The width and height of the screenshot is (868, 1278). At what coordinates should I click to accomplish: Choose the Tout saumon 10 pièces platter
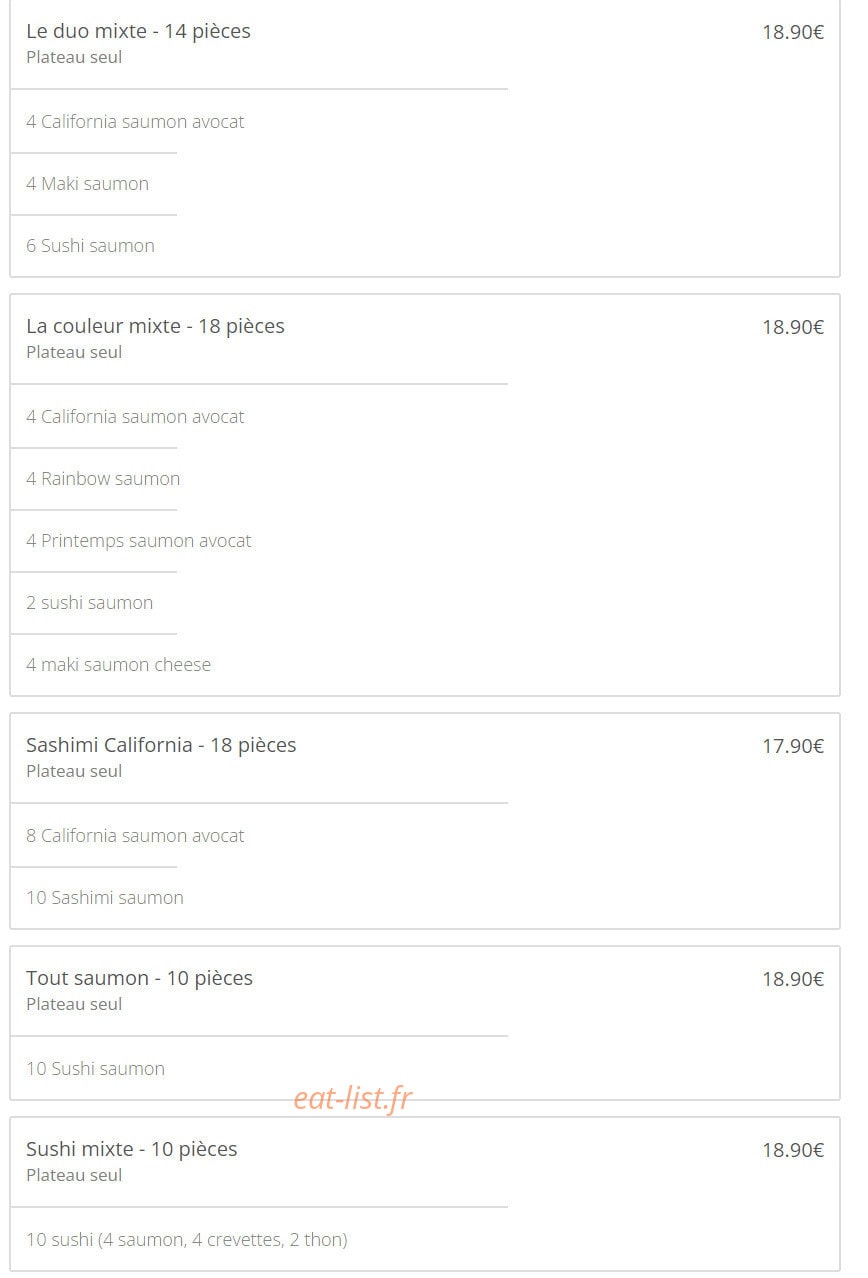coord(139,978)
